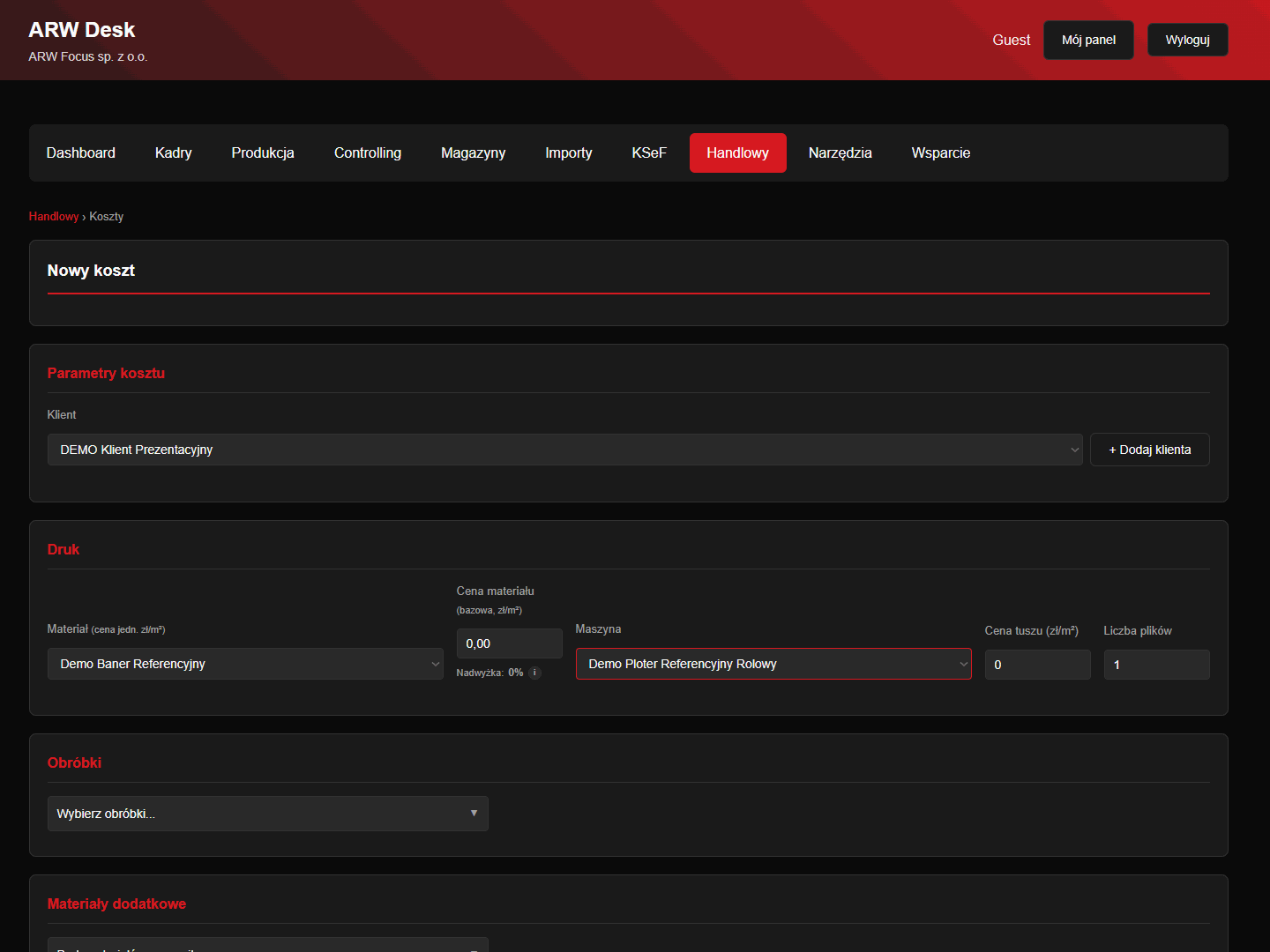This screenshot has height=952, width=1270.
Task: Click the Klient field label
Action: [x=62, y=414]
